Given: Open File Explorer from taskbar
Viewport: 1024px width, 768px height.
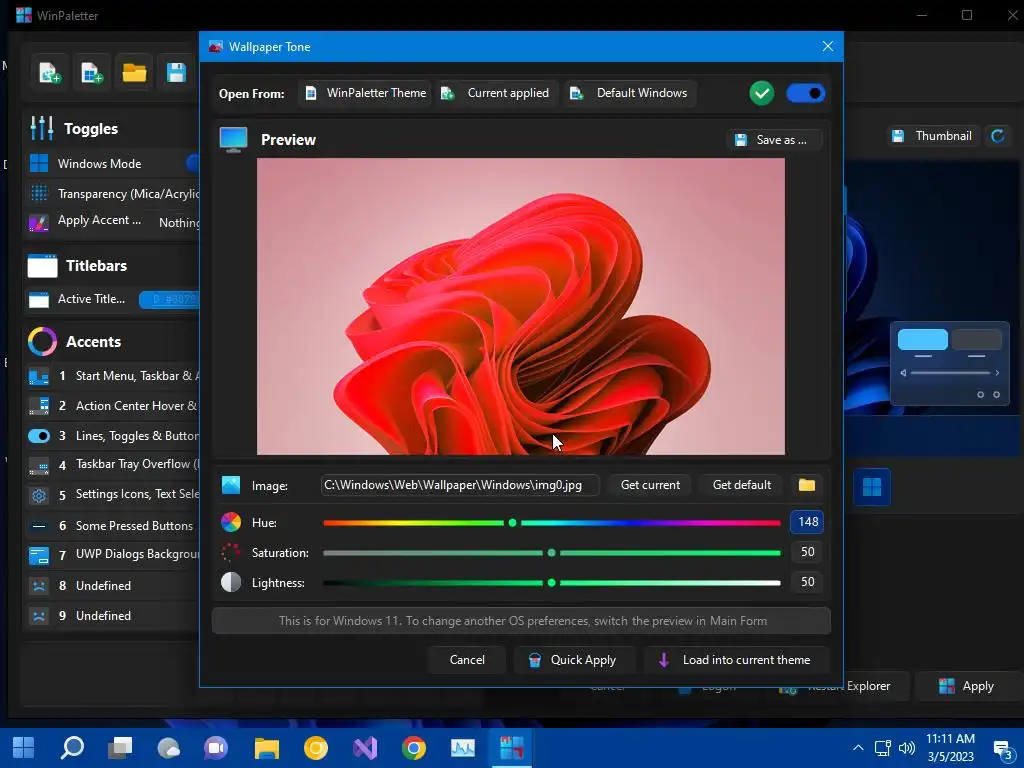Looking at the screenshot, I should [x=266, y=748].
